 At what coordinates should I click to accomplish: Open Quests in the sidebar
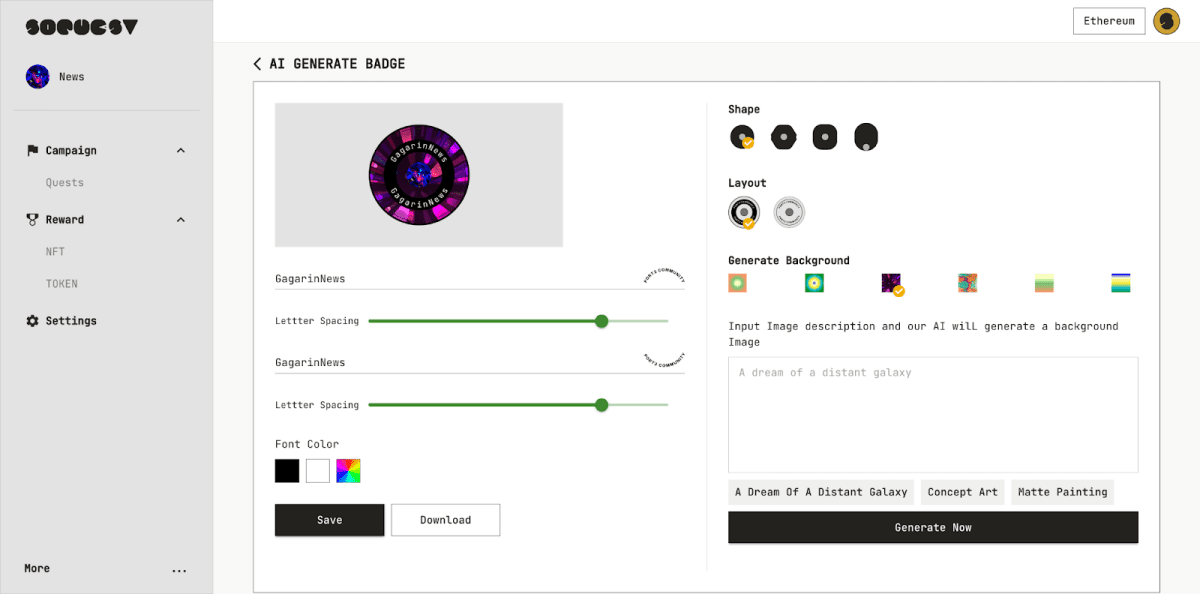(x=65, y=183)
